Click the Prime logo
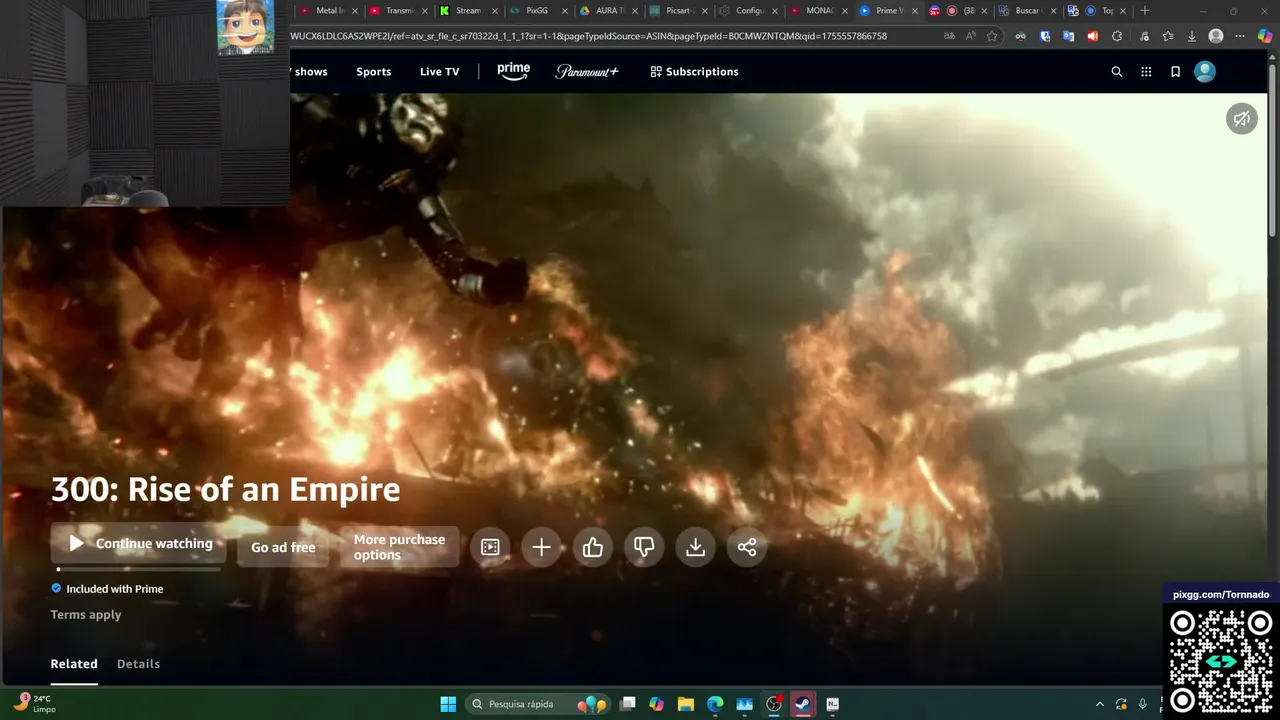Viewport: 1280px width, 720px height. click(x=514, y=71)
